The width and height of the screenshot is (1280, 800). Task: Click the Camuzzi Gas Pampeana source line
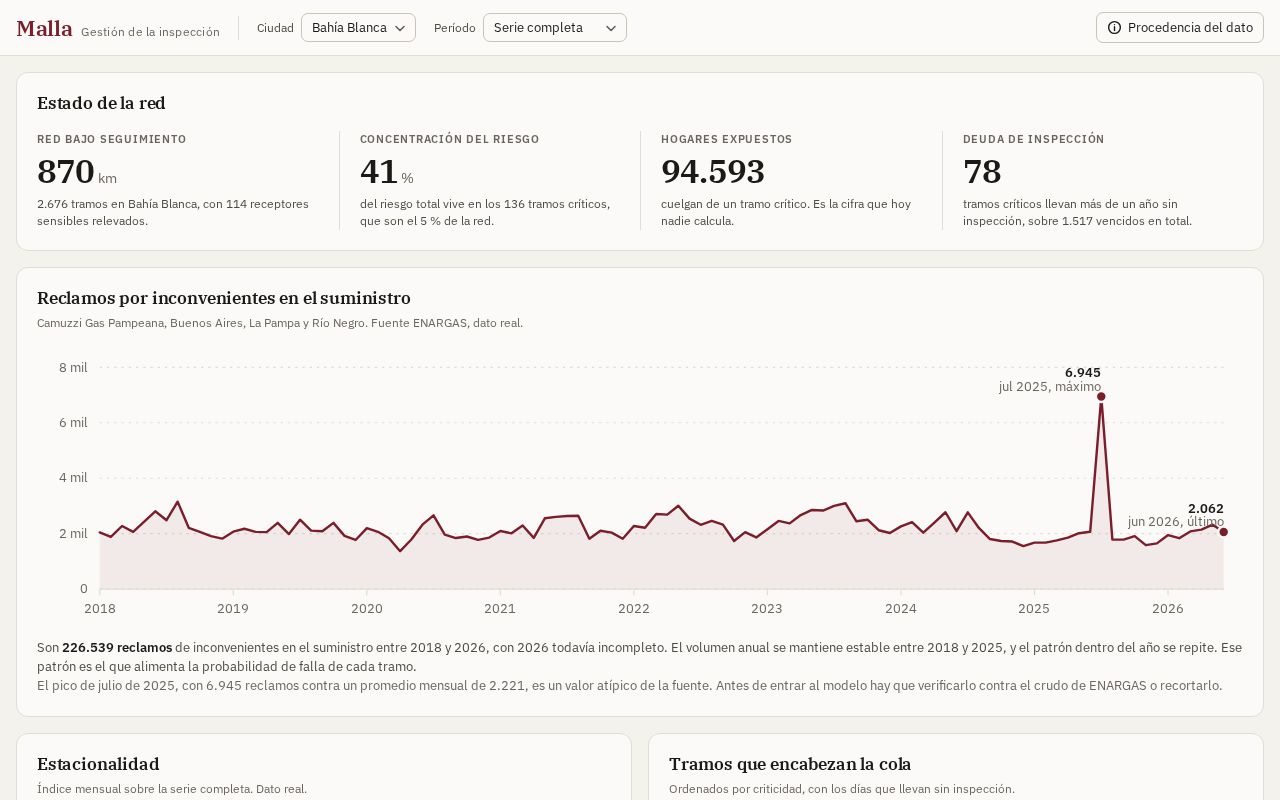[x=280, y=323]
